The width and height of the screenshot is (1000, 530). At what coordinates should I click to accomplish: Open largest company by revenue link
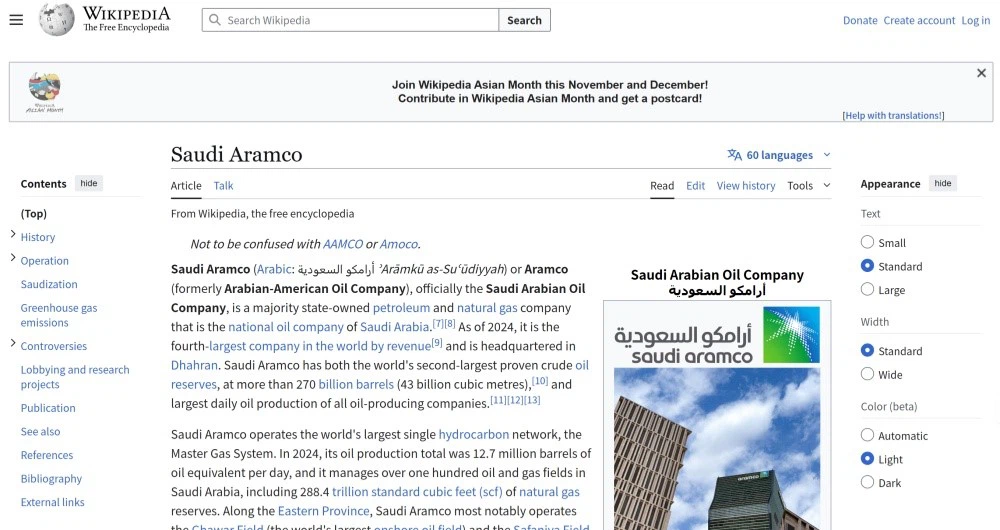320,346
